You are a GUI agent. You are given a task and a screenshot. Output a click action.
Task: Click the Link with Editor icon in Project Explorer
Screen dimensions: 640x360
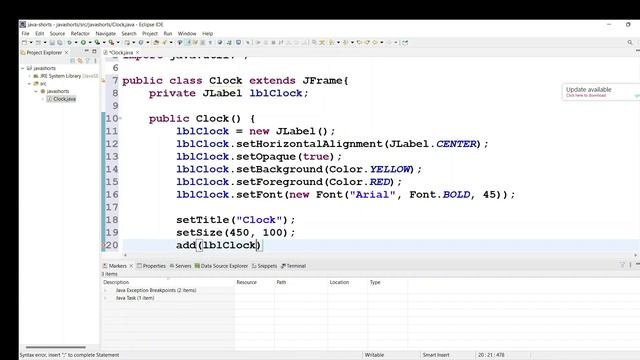[80, 61]
